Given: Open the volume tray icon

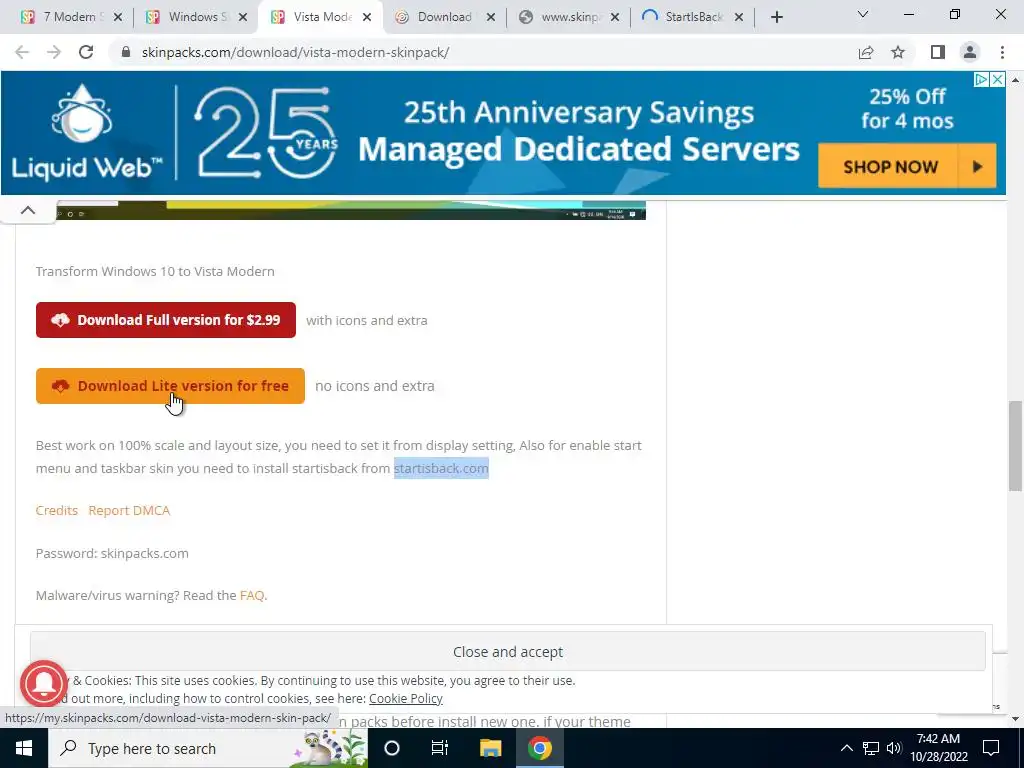Looking at the screenshot, I should (x=894, y=748).
